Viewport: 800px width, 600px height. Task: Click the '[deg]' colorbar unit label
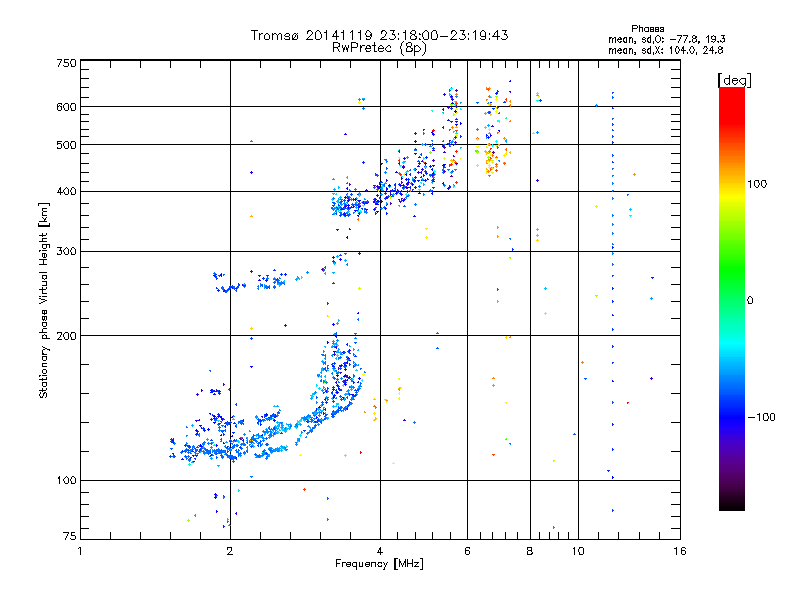click(734, 80)
